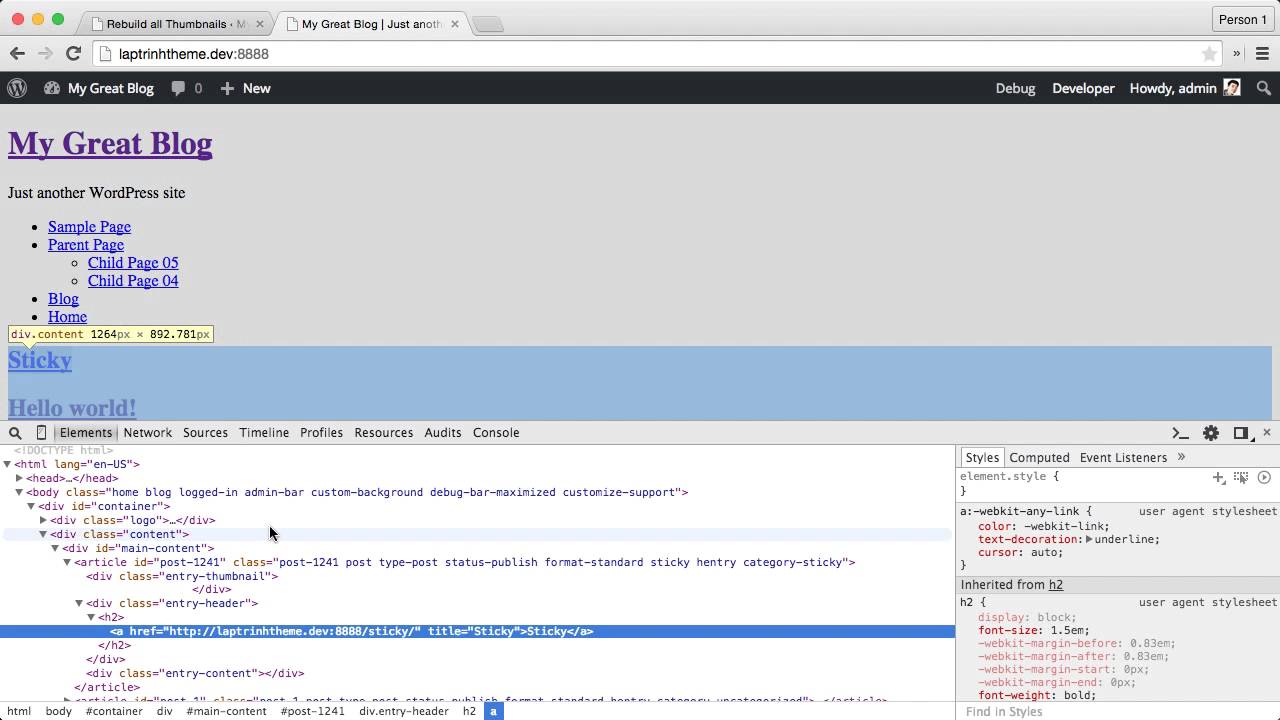Open the Console panel tab
Screen dimensions: 1280x720
(496, 433)
